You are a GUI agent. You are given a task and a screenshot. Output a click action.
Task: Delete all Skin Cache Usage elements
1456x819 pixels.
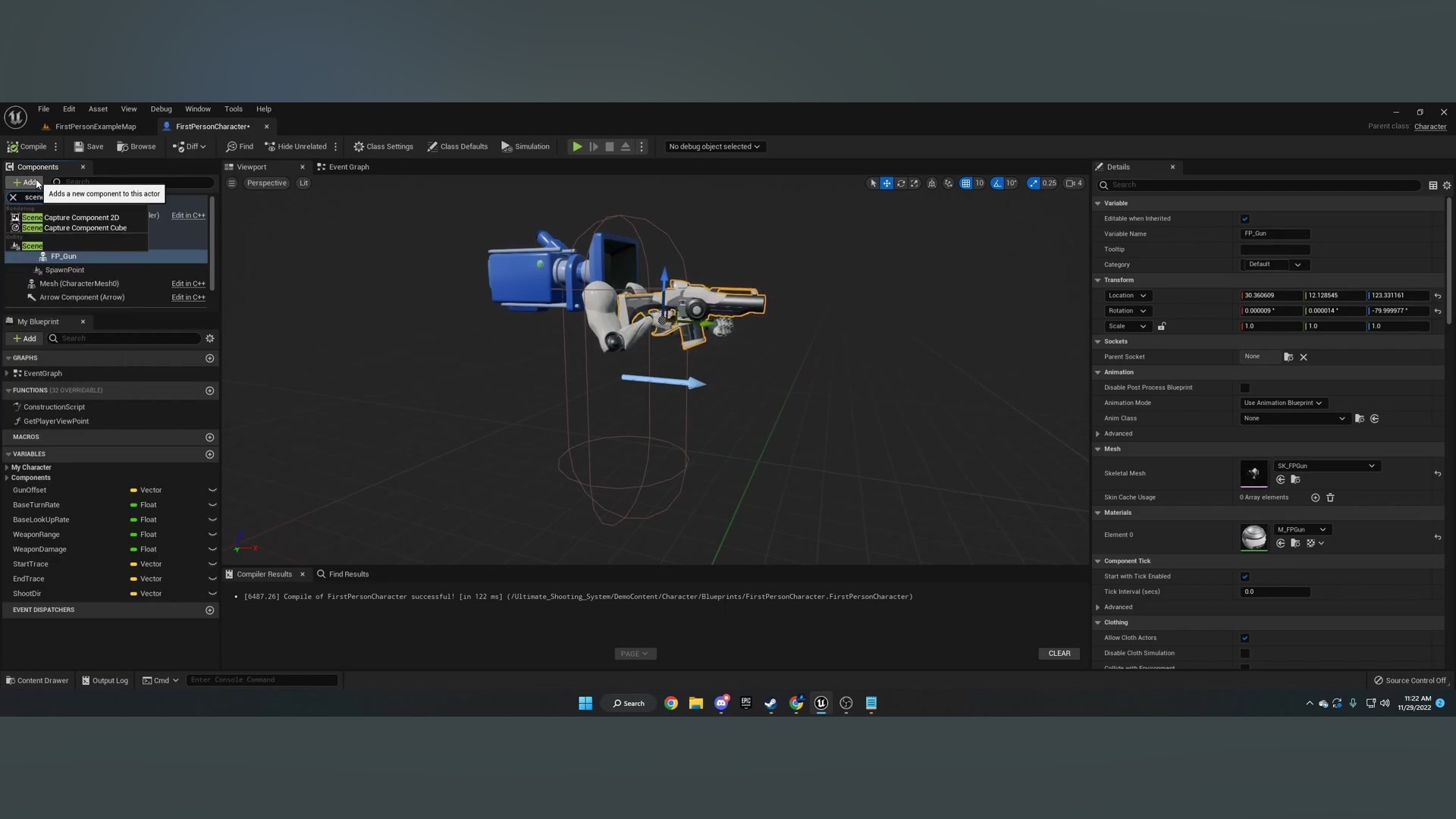tap(1330, 497)
